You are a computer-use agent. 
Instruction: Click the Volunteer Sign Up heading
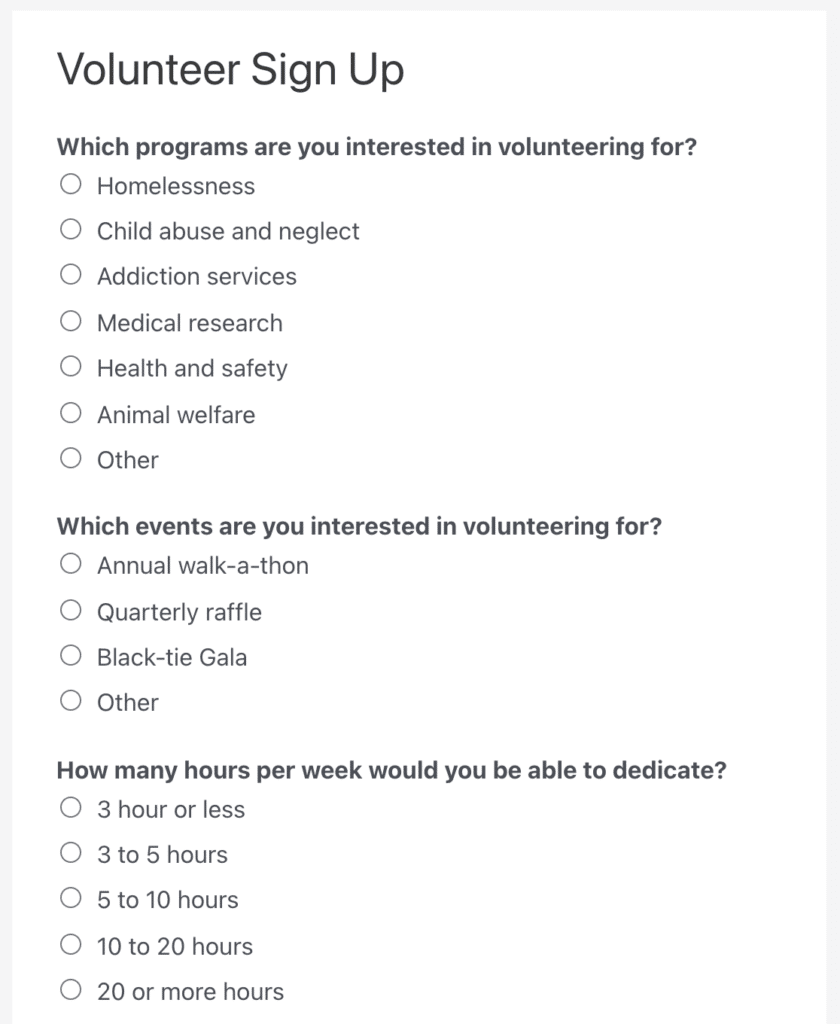click(230, 70)
